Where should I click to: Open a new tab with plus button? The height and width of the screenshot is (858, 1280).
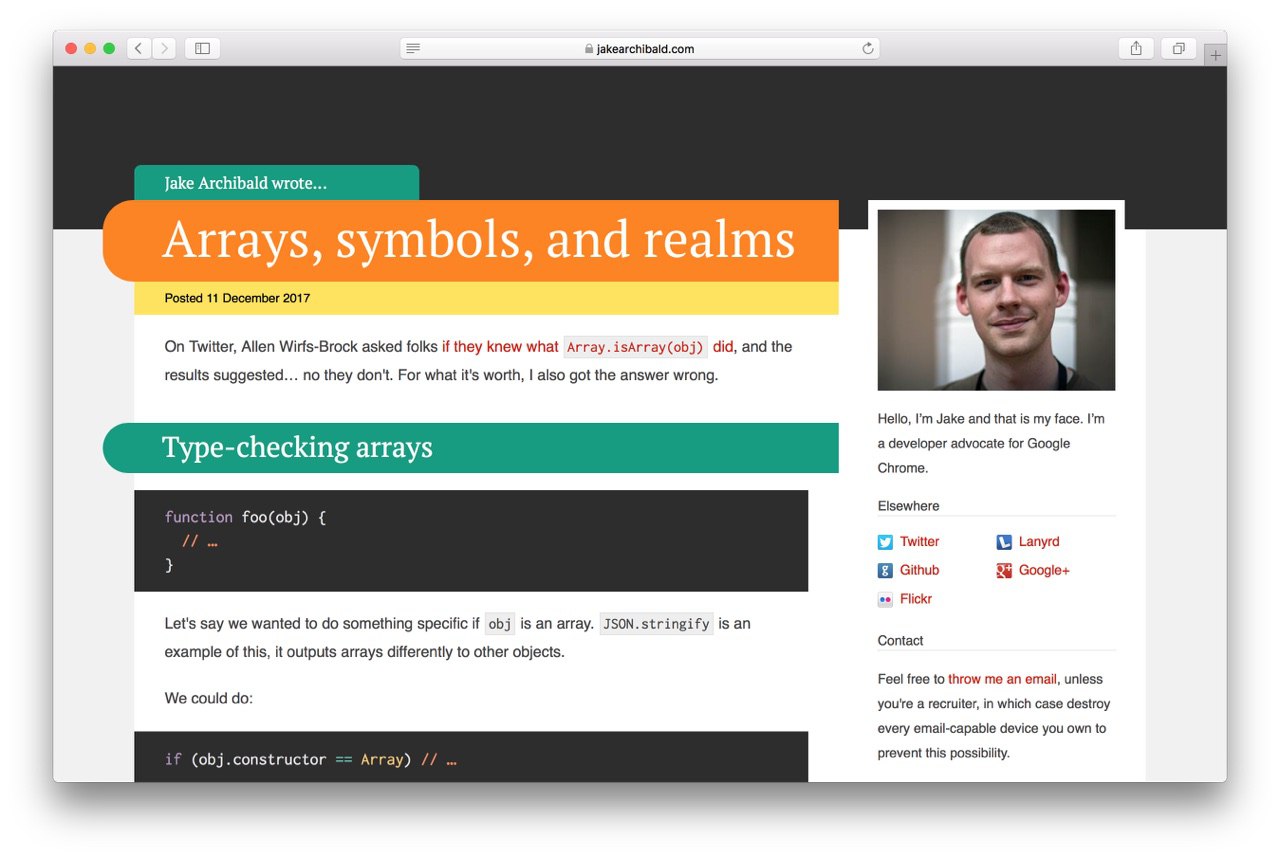coord(1215,56)
